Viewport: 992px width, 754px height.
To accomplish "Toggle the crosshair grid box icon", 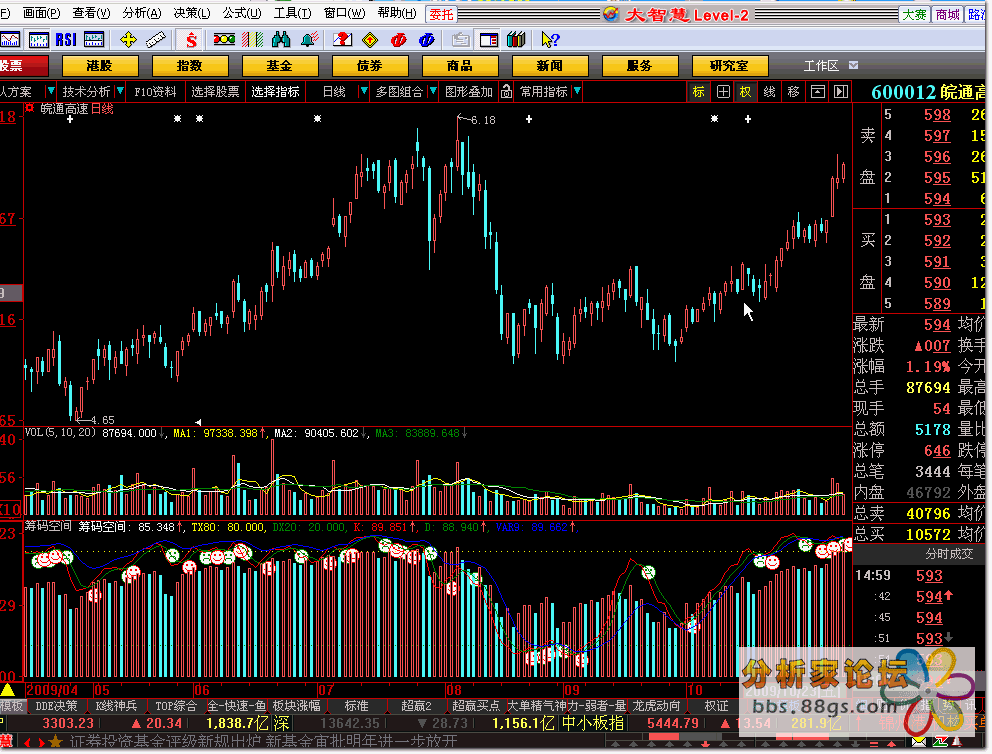I will (723, 92).
